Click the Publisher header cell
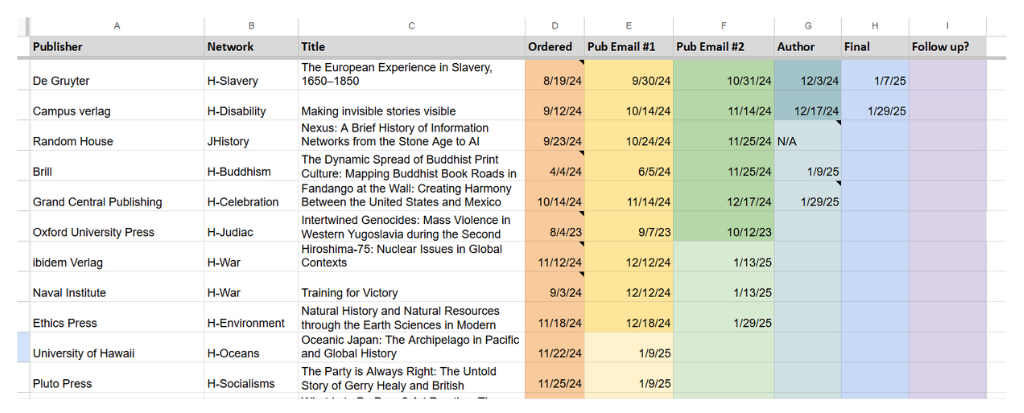Screen dimensions: 1024x413 [x=117, y=46]
